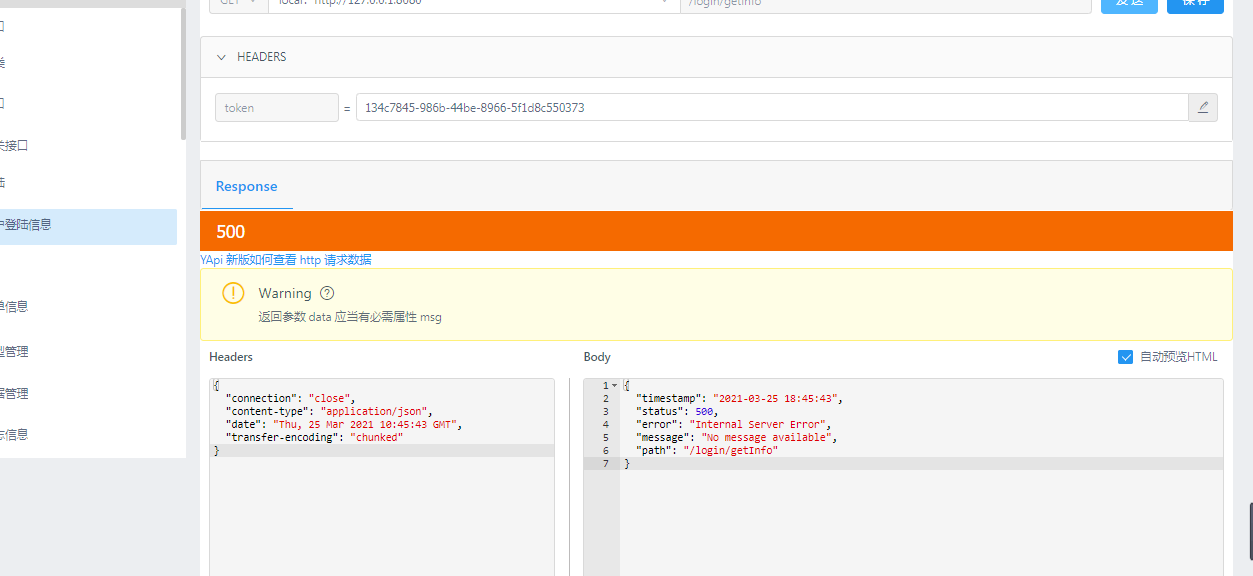
Task: Click the Body panel label
Action: coord(597,357)
